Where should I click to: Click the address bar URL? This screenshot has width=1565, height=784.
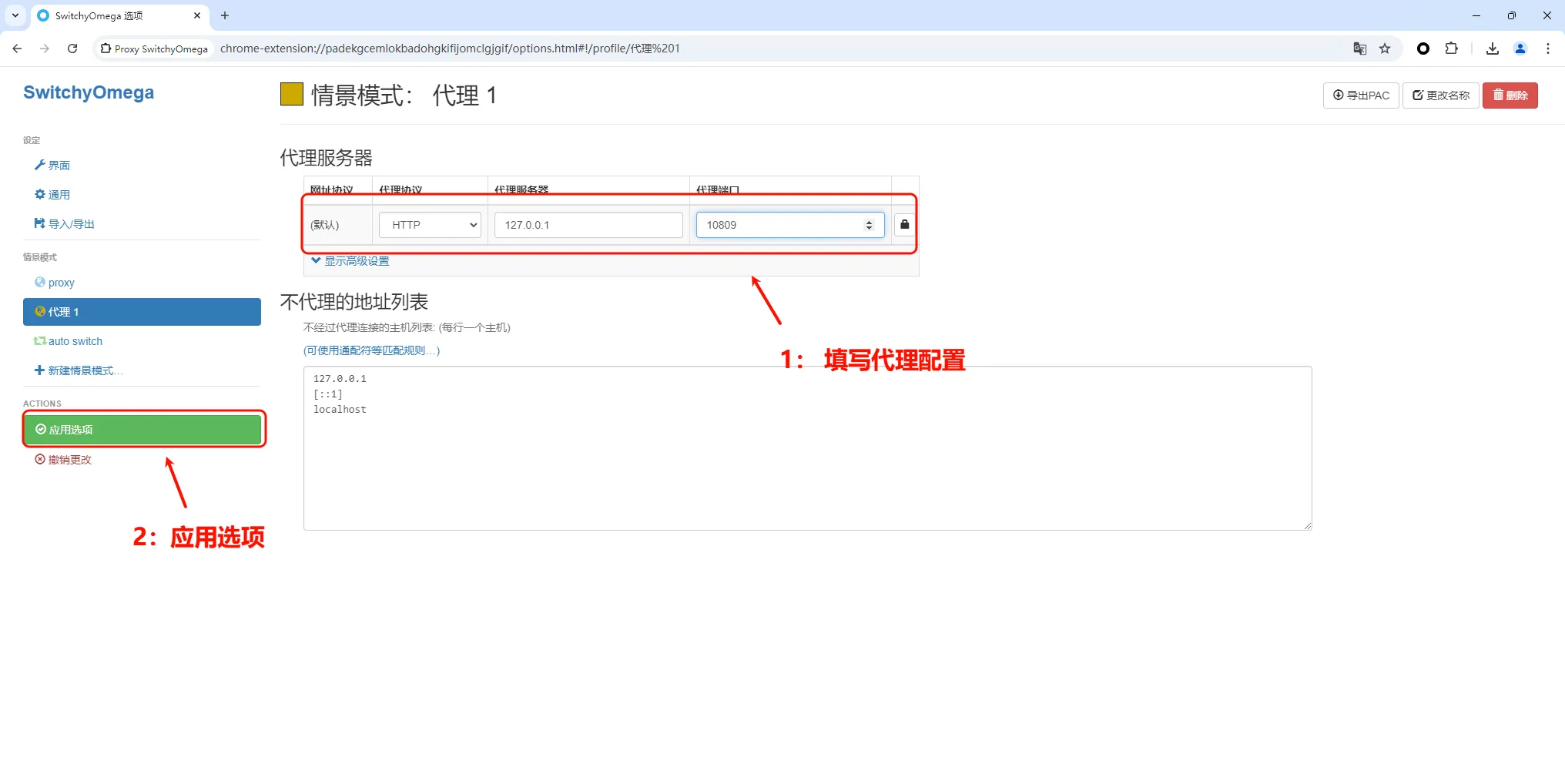tap(450, 49)
